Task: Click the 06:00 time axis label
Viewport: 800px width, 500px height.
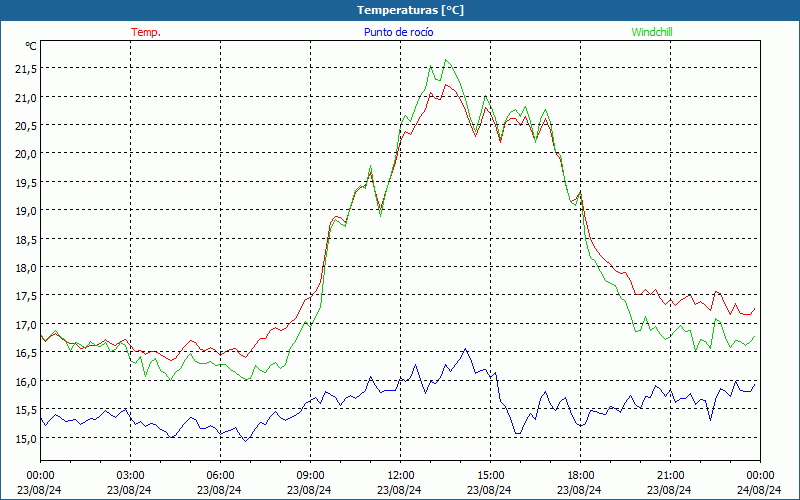Action: click(220, 476)
